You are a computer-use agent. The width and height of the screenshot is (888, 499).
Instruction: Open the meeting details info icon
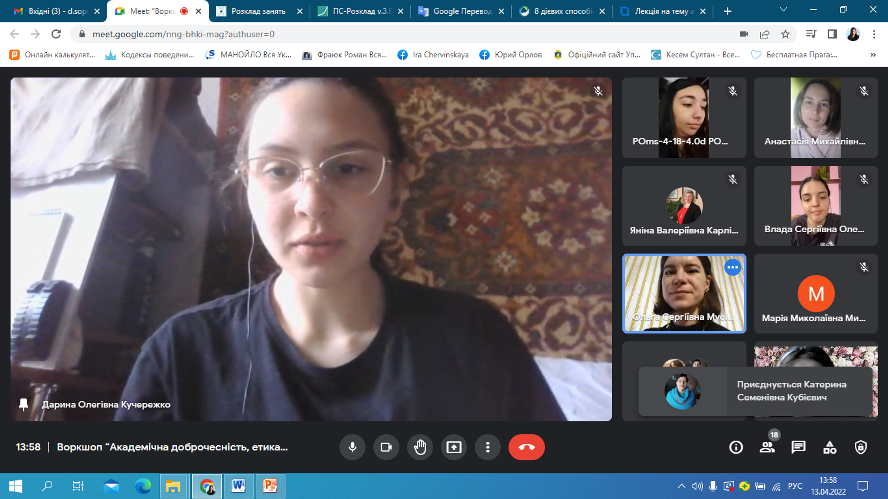point(736,447)
